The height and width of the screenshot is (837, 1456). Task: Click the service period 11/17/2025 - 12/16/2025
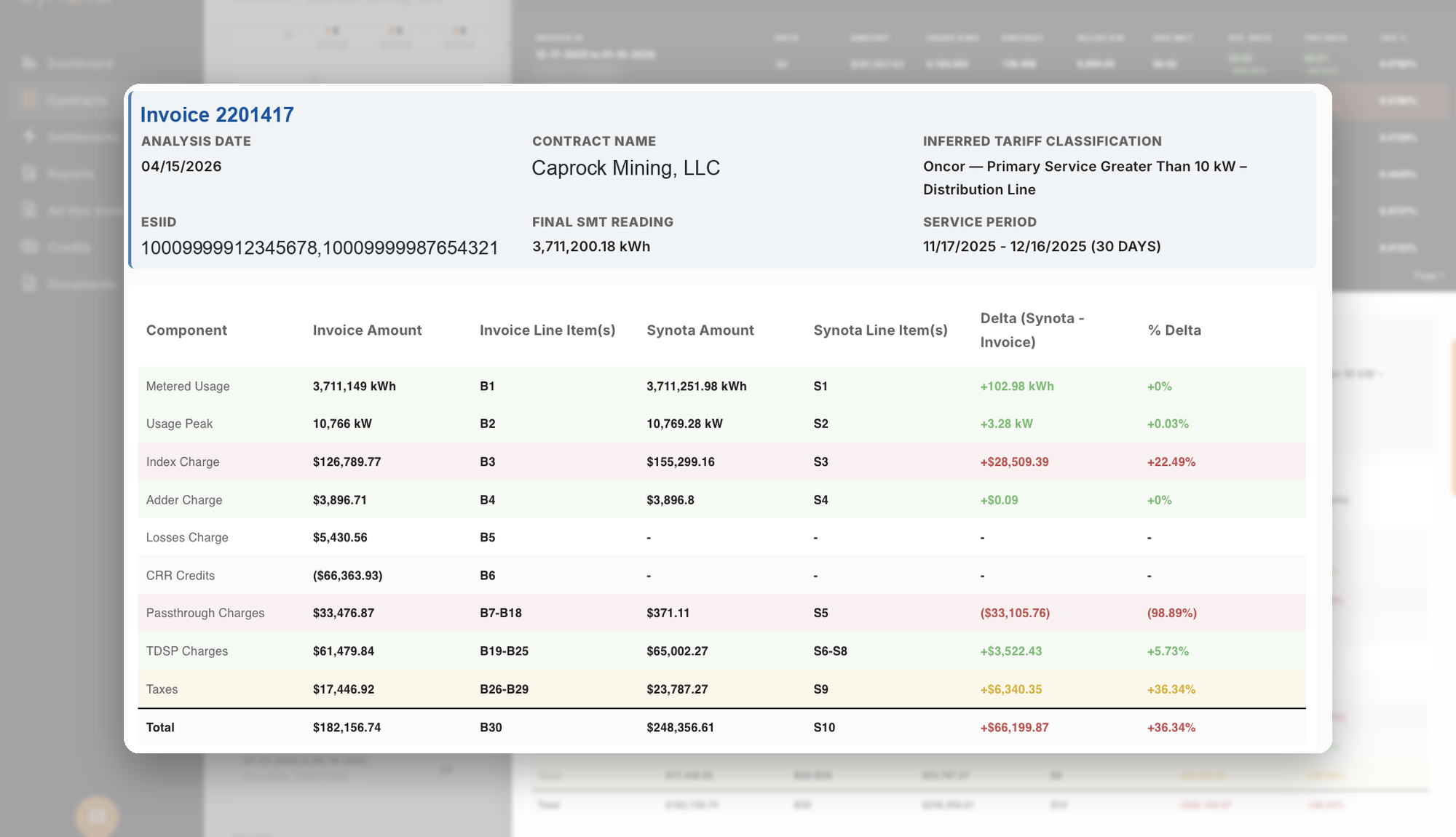[1042, 247]
